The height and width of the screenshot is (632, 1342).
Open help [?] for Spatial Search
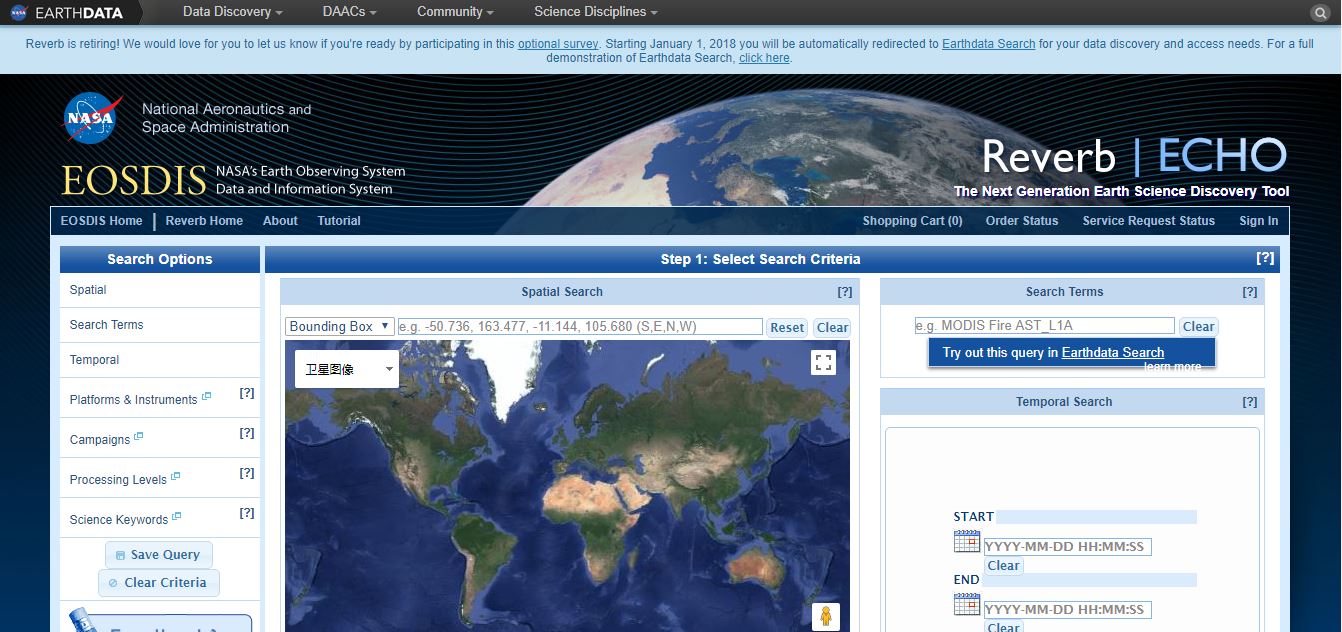845,292
